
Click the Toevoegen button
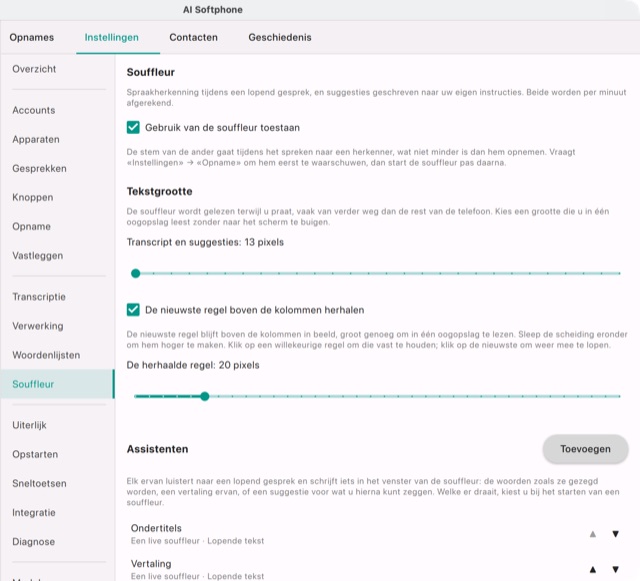coord(585,449)
